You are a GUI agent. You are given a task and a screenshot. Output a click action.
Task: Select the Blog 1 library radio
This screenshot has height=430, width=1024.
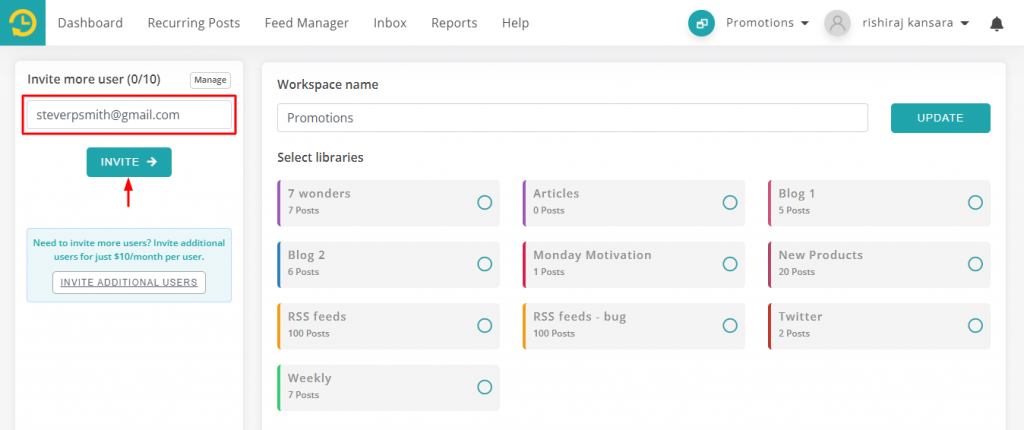tap(975, 203)
